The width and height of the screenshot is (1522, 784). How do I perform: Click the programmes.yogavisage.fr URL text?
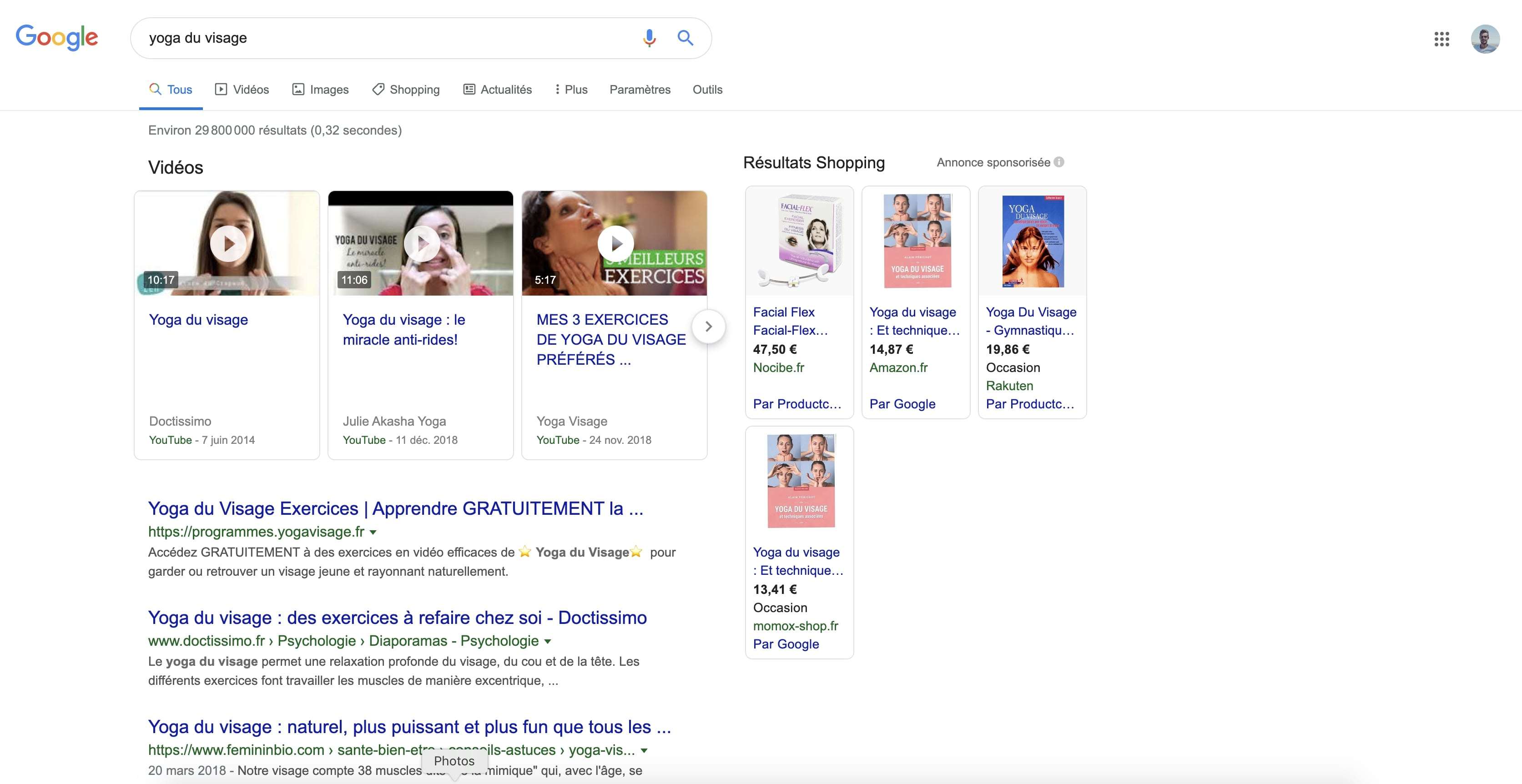click(x=256, y=532)
